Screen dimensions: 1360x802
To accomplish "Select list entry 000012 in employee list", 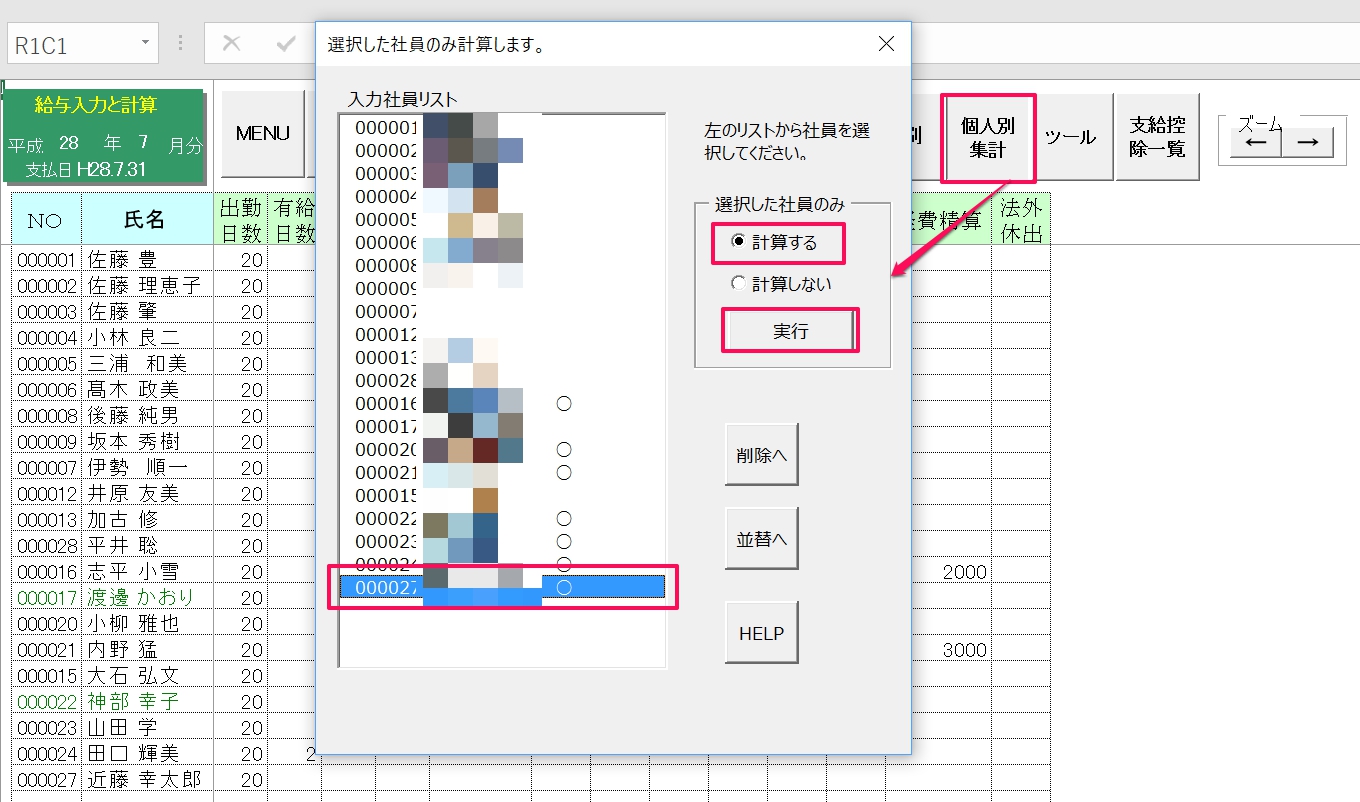I will [x=502, y=334].
